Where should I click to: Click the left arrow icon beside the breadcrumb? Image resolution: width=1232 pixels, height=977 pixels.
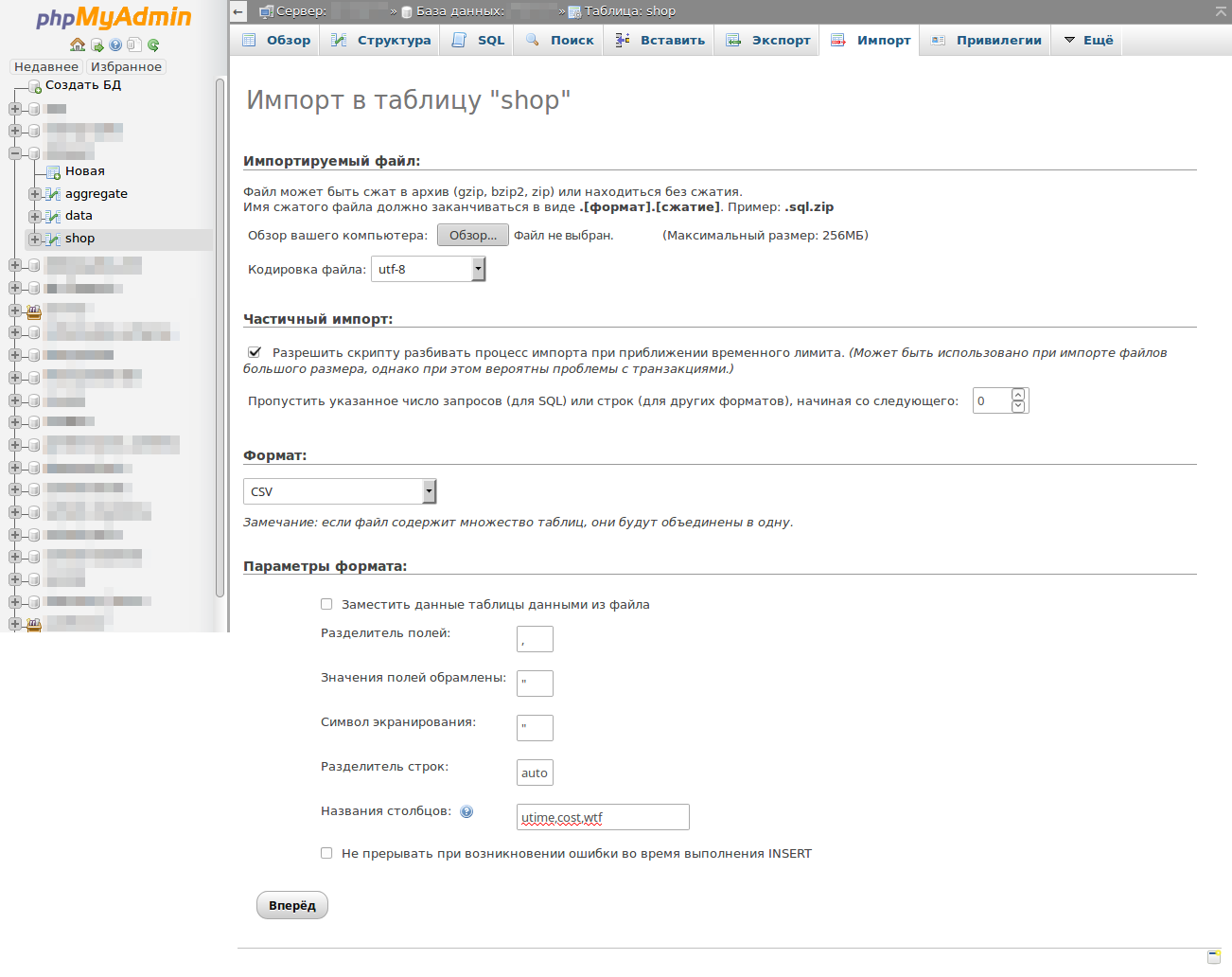click(238, 11)
